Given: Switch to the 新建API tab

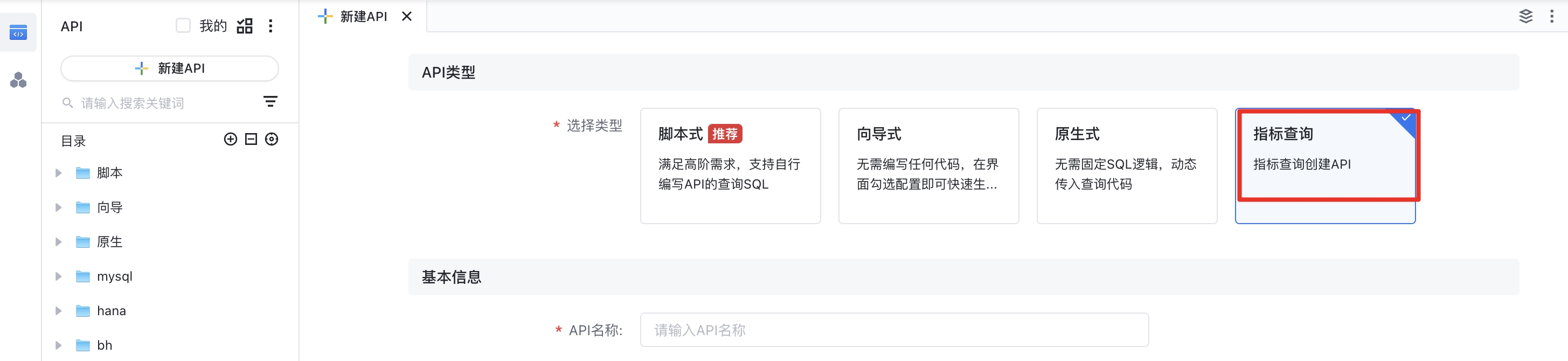Looking at the screenshot, I should tap(363, 17).
